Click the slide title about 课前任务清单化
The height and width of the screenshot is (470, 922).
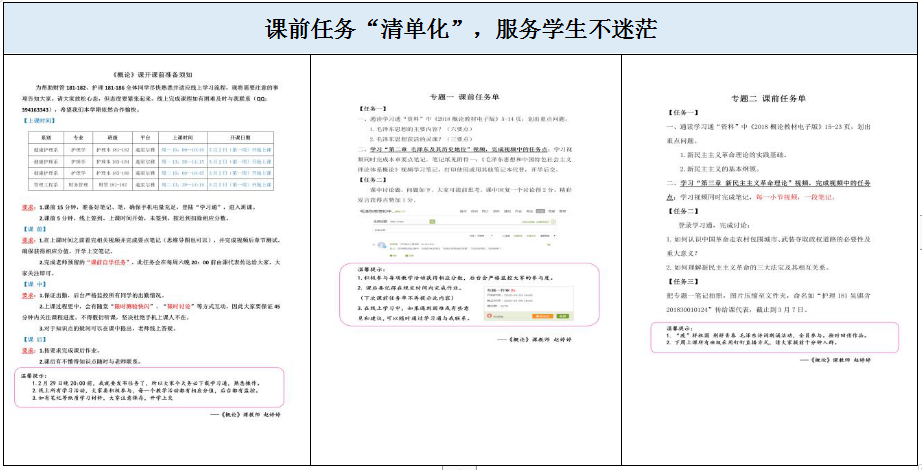coord(461,28)
